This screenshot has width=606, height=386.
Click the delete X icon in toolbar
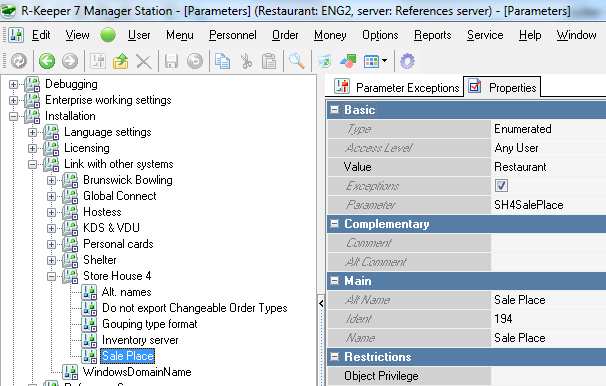[144, 61]
